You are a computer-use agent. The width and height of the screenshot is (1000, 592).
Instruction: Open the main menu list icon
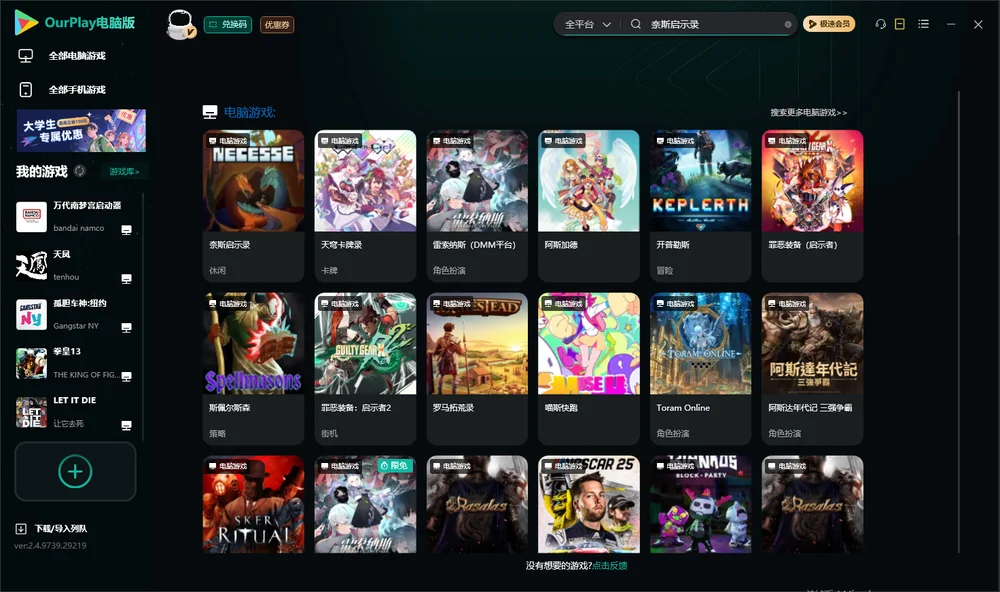point(923,24)
